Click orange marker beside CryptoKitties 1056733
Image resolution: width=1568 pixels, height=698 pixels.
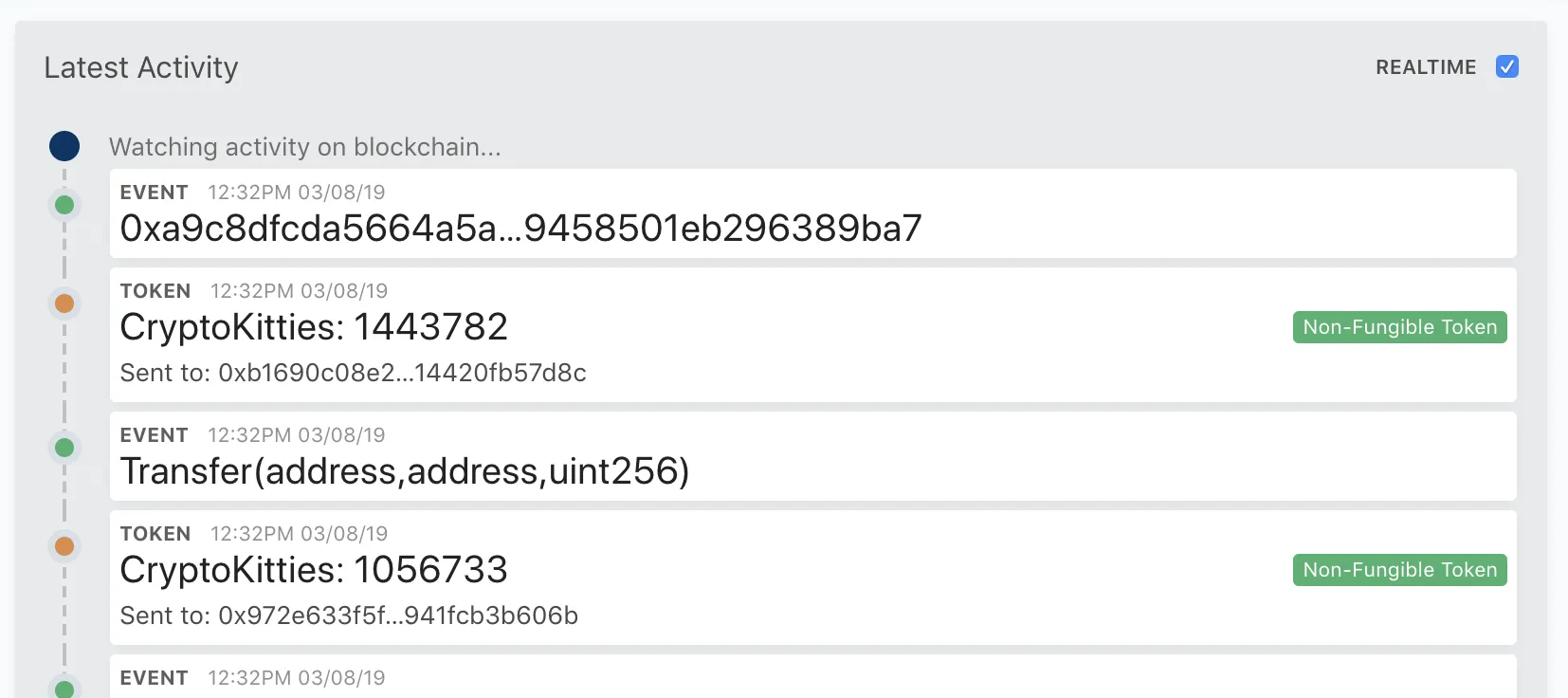click(64, 546)
